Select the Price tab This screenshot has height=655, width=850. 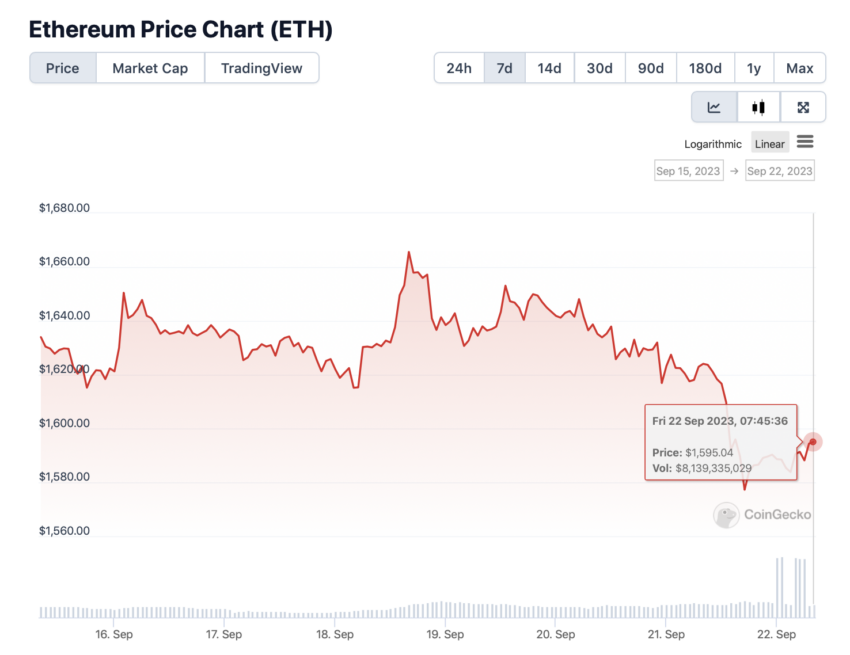click(x=62, y=68)
